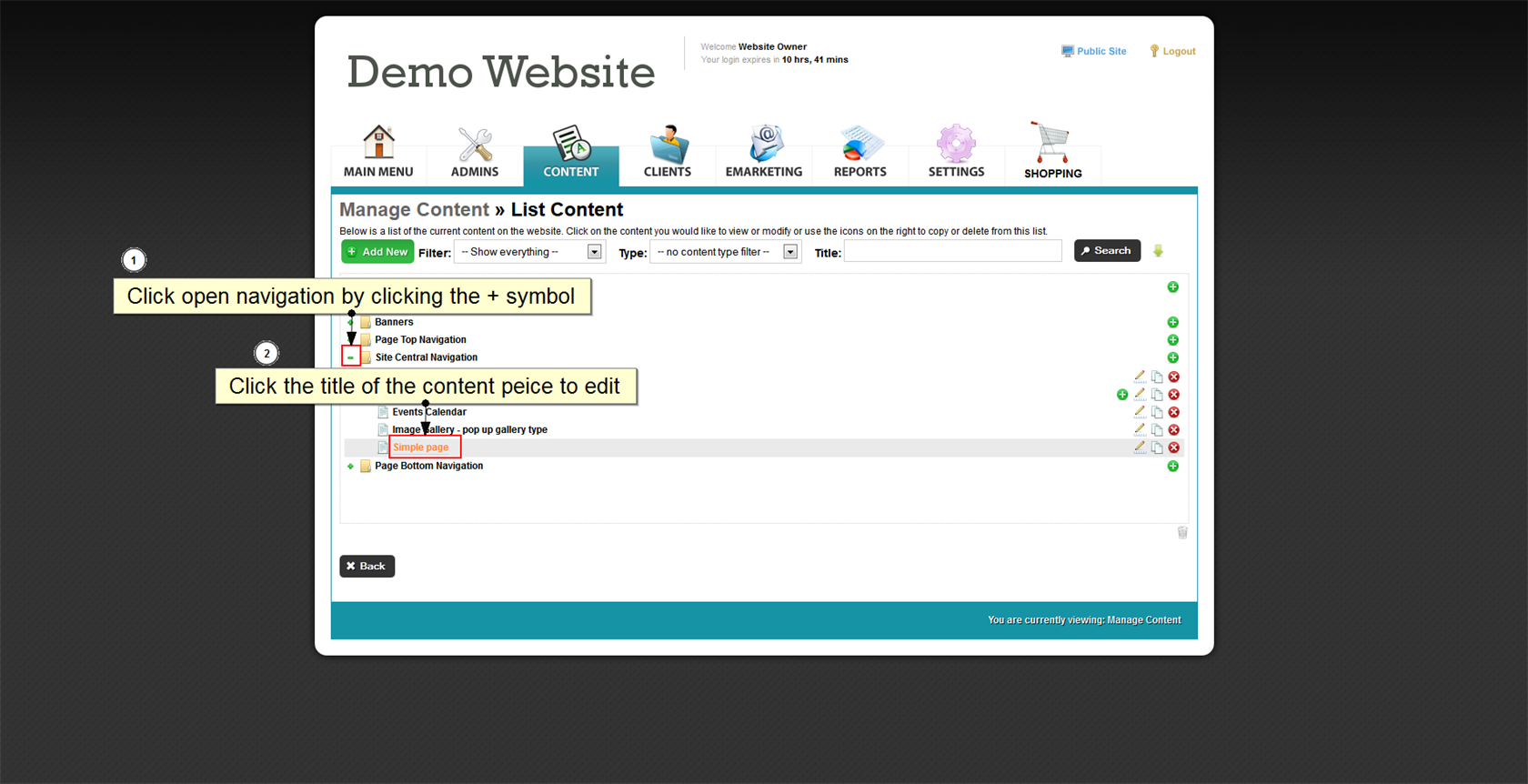Open the content Type filter dropdown
Screen dimensions: 1528x784
(725, 252)
